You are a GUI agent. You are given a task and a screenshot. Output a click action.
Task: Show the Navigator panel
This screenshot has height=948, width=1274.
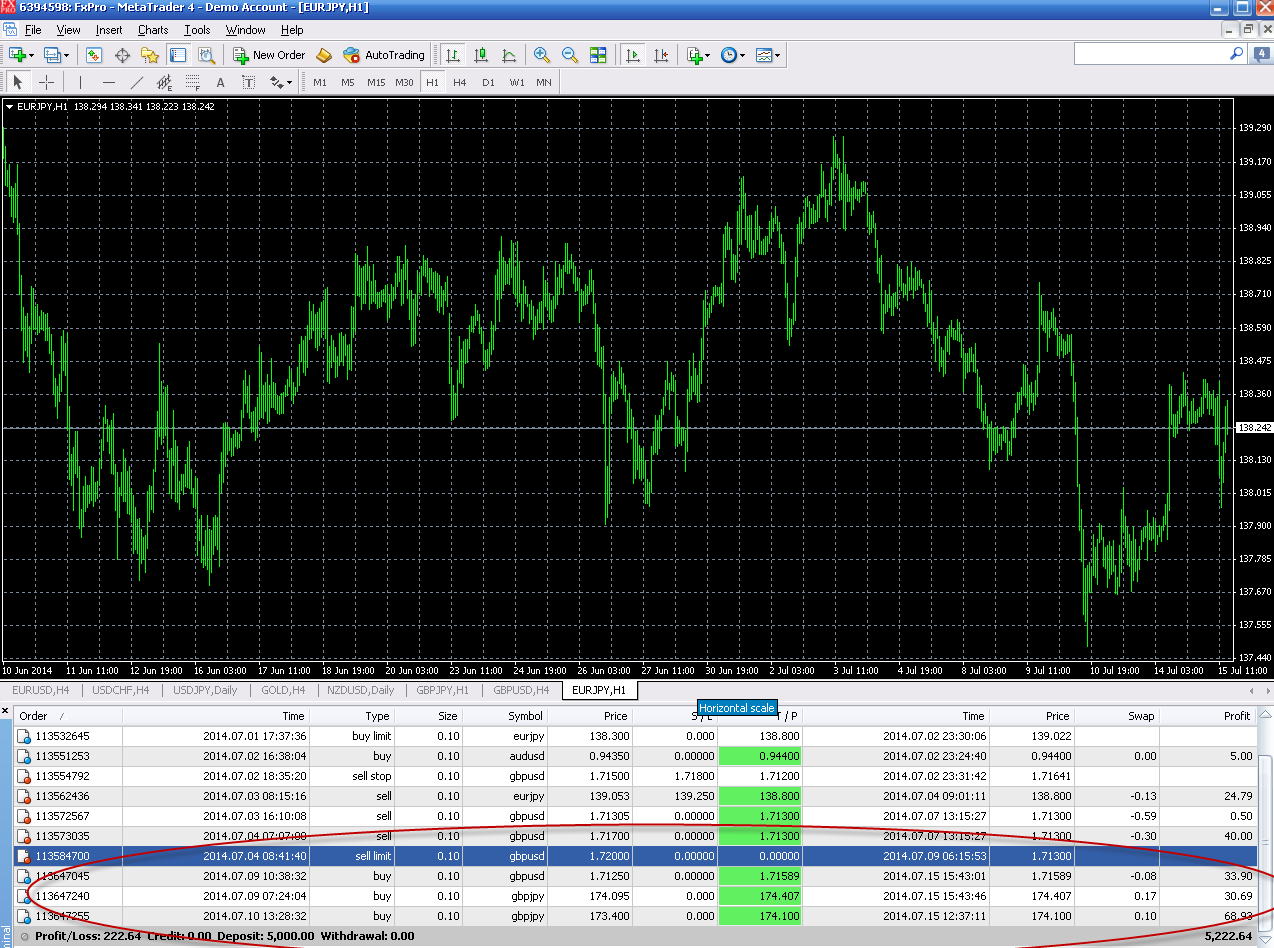coord(149,55)
